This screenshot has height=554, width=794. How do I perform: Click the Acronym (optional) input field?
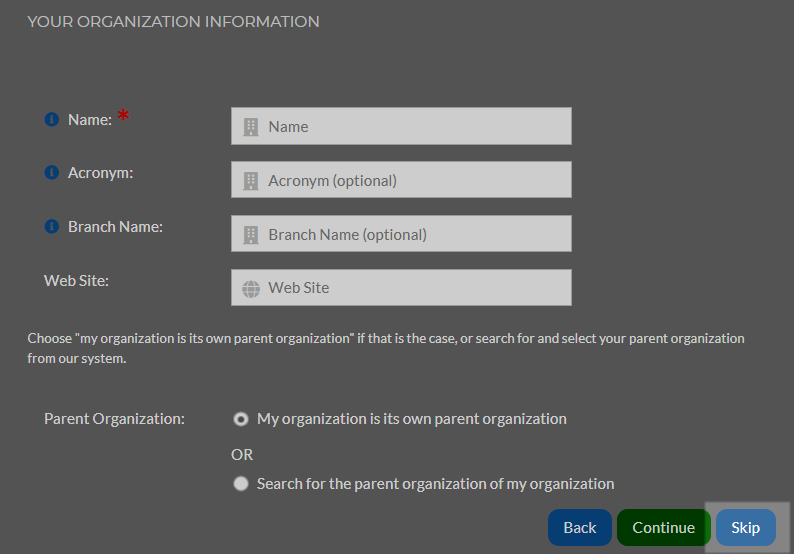click(401, 180)
